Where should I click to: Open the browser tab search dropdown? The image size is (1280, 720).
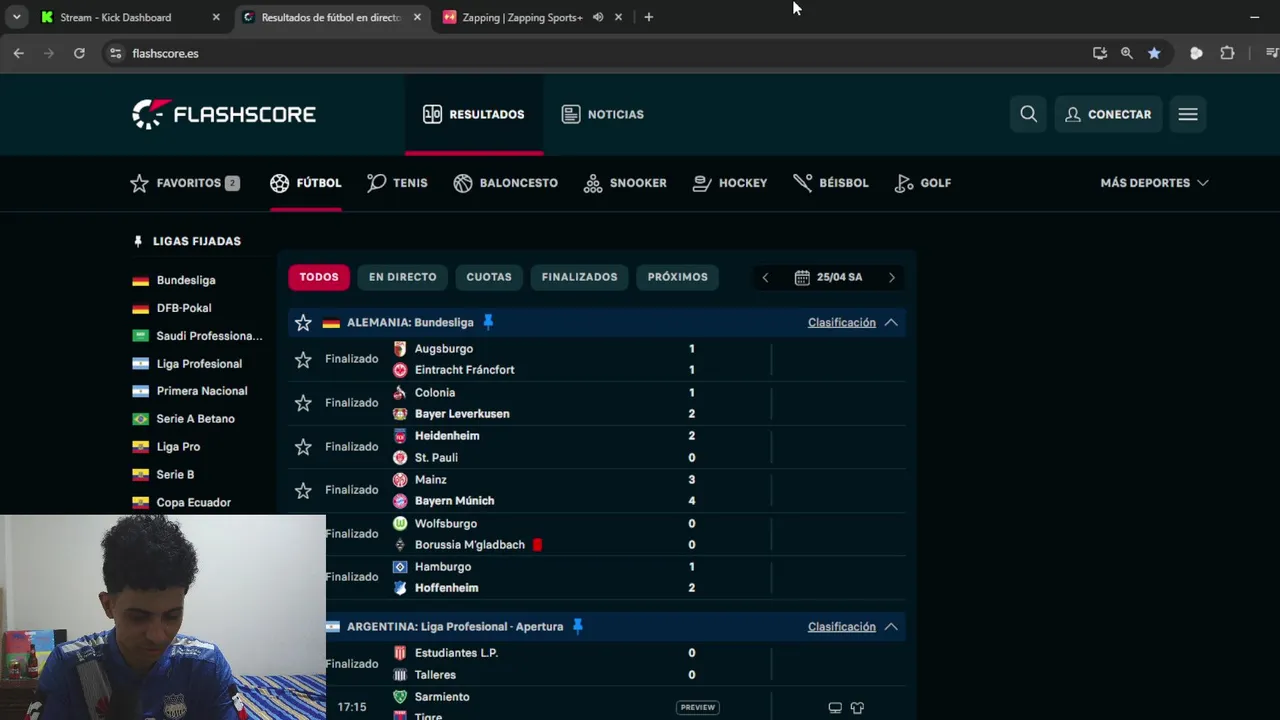(x=17, y=17)
